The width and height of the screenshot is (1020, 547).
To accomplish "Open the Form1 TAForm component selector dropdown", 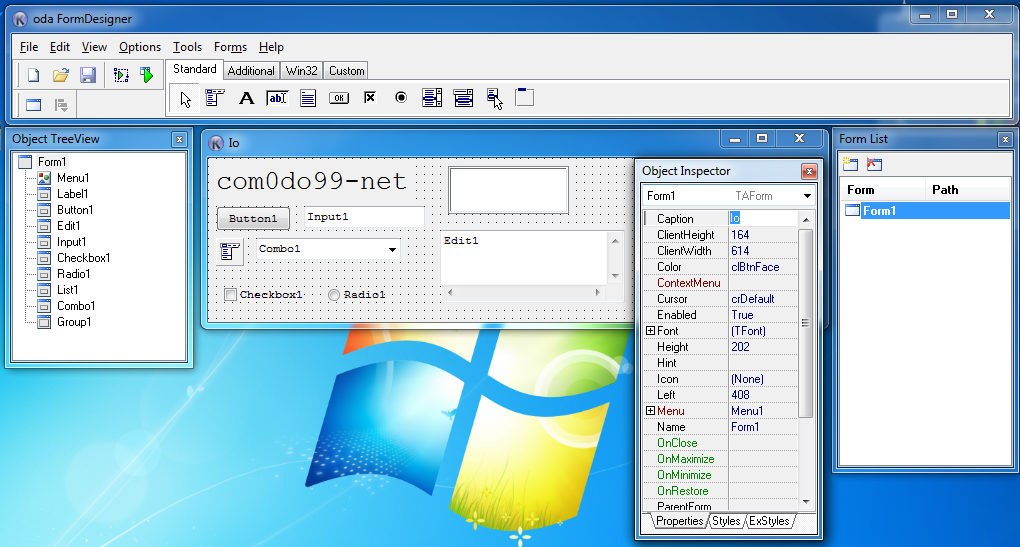I will pyautogui.click(x=807, y=196).
